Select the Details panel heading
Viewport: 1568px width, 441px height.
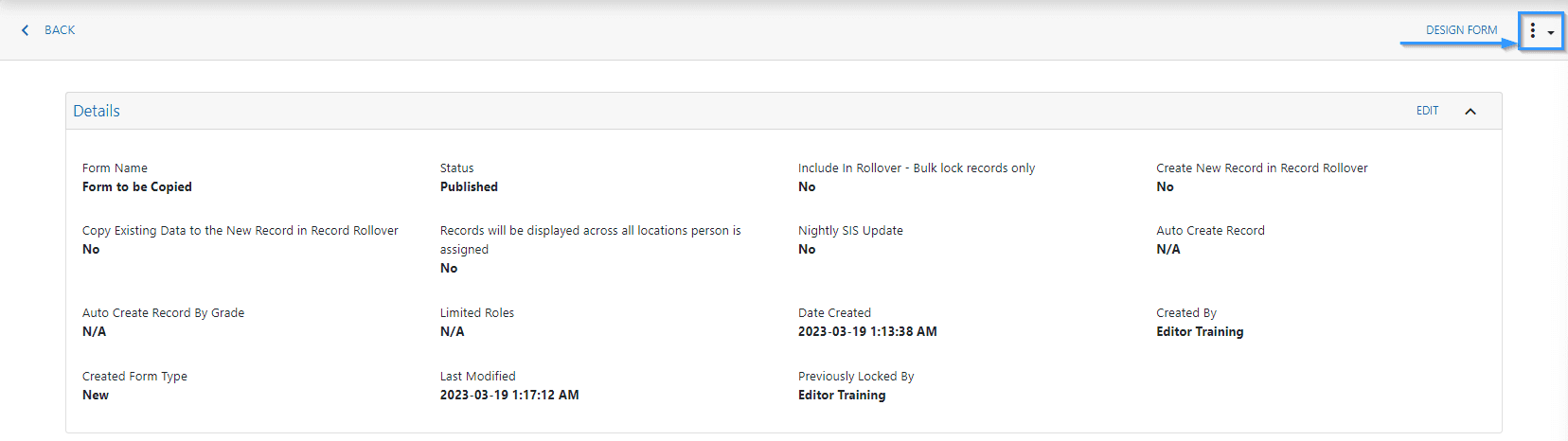click(97, 111)
